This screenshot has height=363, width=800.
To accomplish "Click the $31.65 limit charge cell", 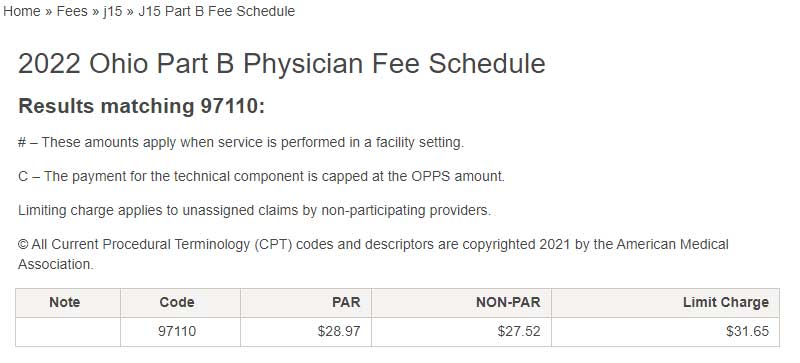I will click(665, 332).
